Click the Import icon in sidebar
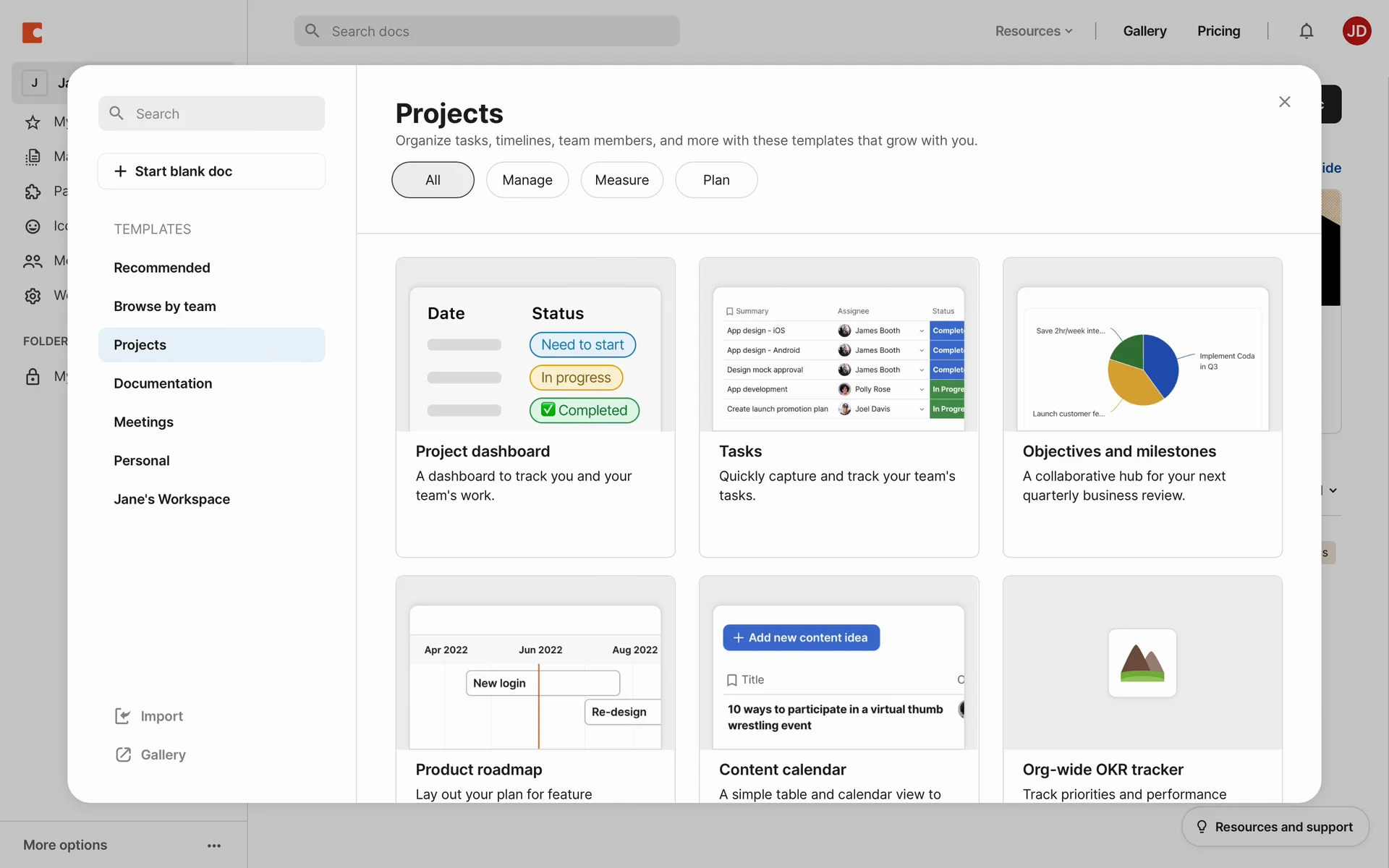The width and height of the screenshot is (1389, 868). [123, 716]
